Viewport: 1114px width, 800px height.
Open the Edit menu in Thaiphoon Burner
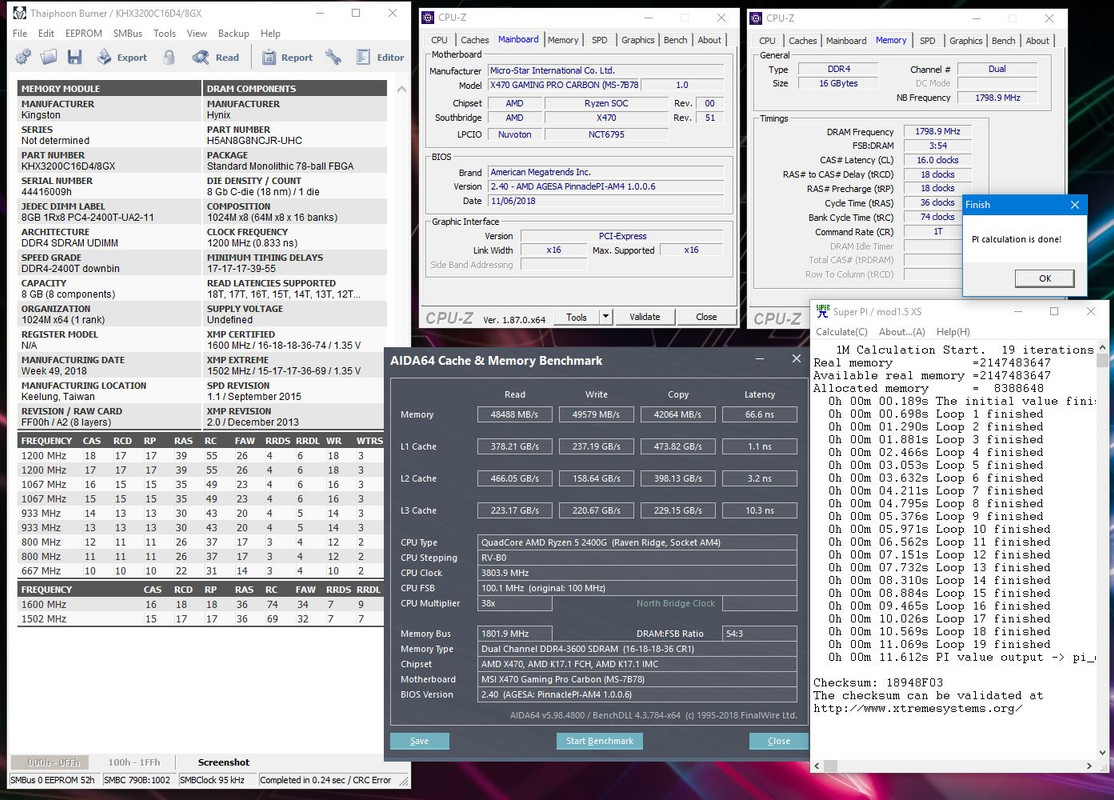(46, 33)
